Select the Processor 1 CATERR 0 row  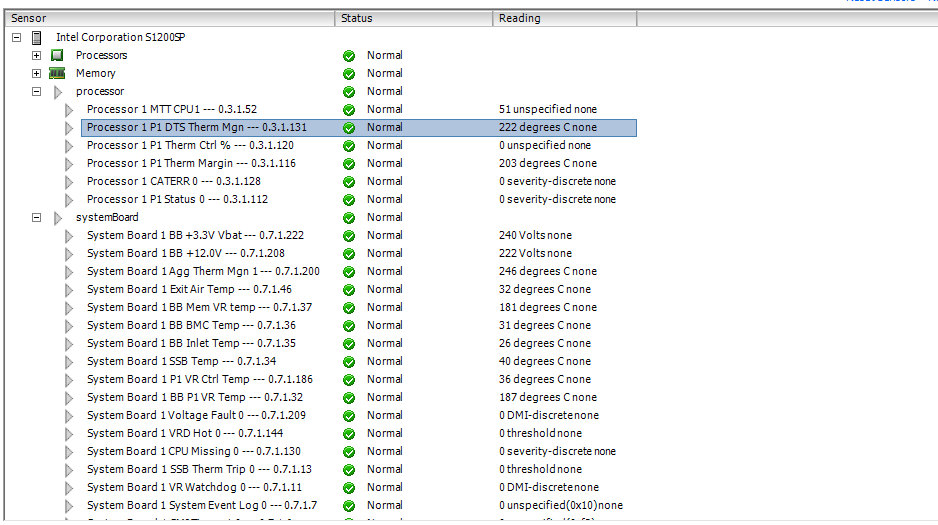173,181
